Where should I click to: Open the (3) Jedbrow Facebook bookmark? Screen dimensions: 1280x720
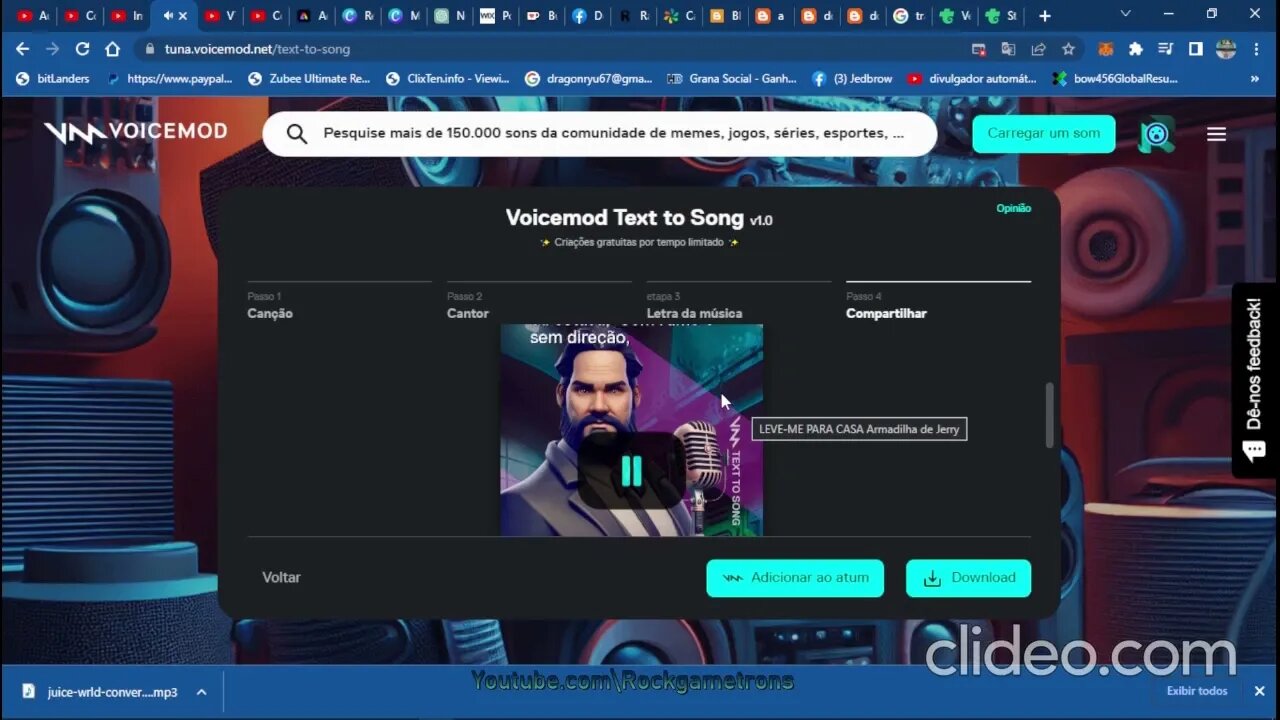852,78
